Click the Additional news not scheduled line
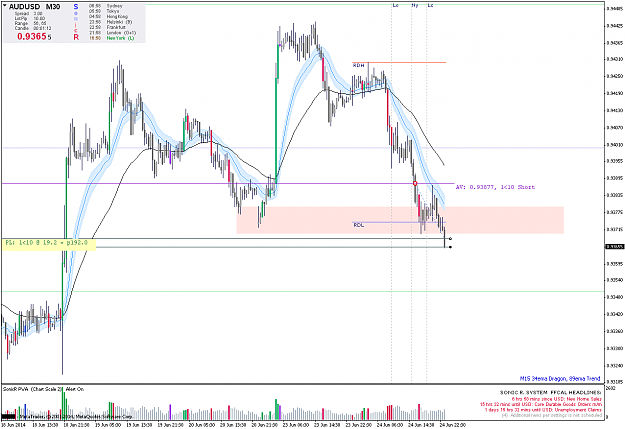 [552, 415]
